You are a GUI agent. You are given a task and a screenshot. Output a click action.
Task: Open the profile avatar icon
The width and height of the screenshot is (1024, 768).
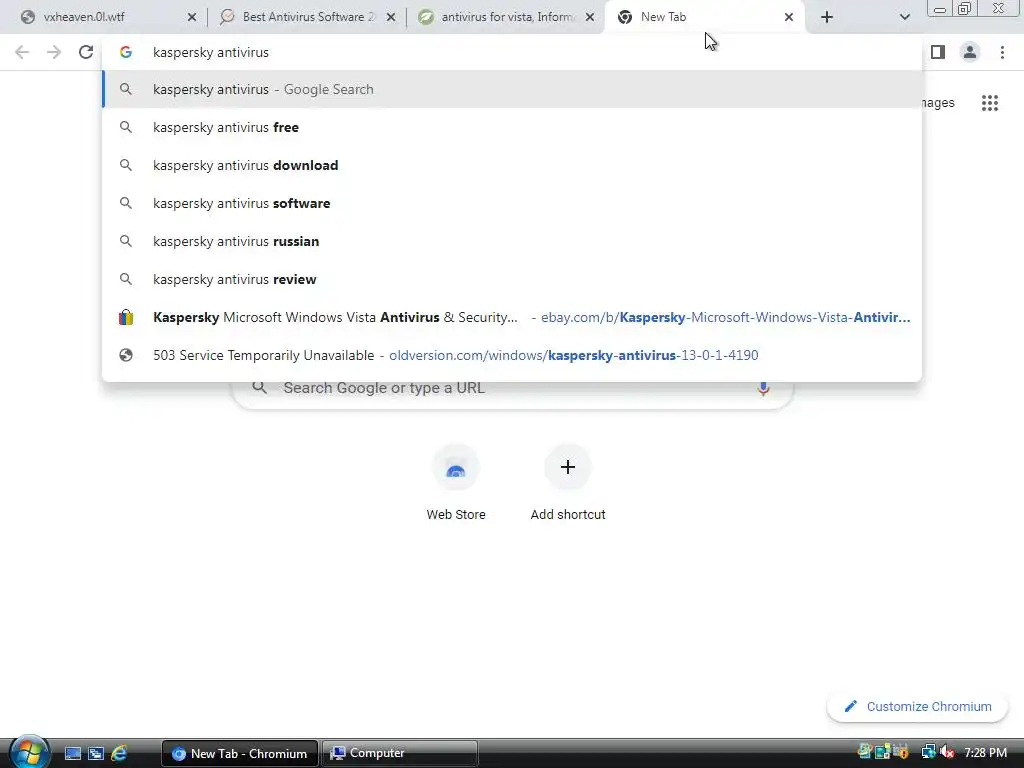pos(970,52)
